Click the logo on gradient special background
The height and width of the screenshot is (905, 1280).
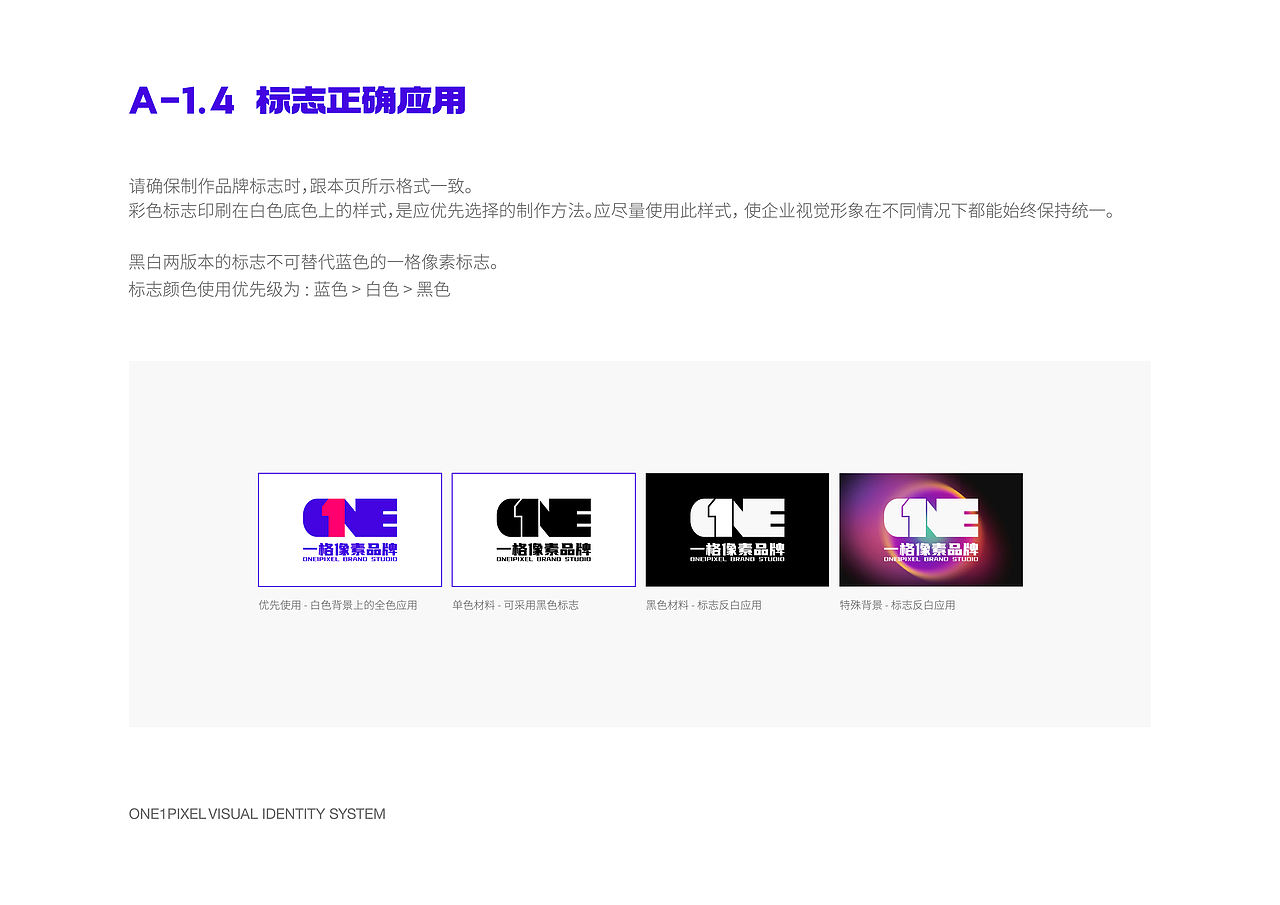point(931,530)
